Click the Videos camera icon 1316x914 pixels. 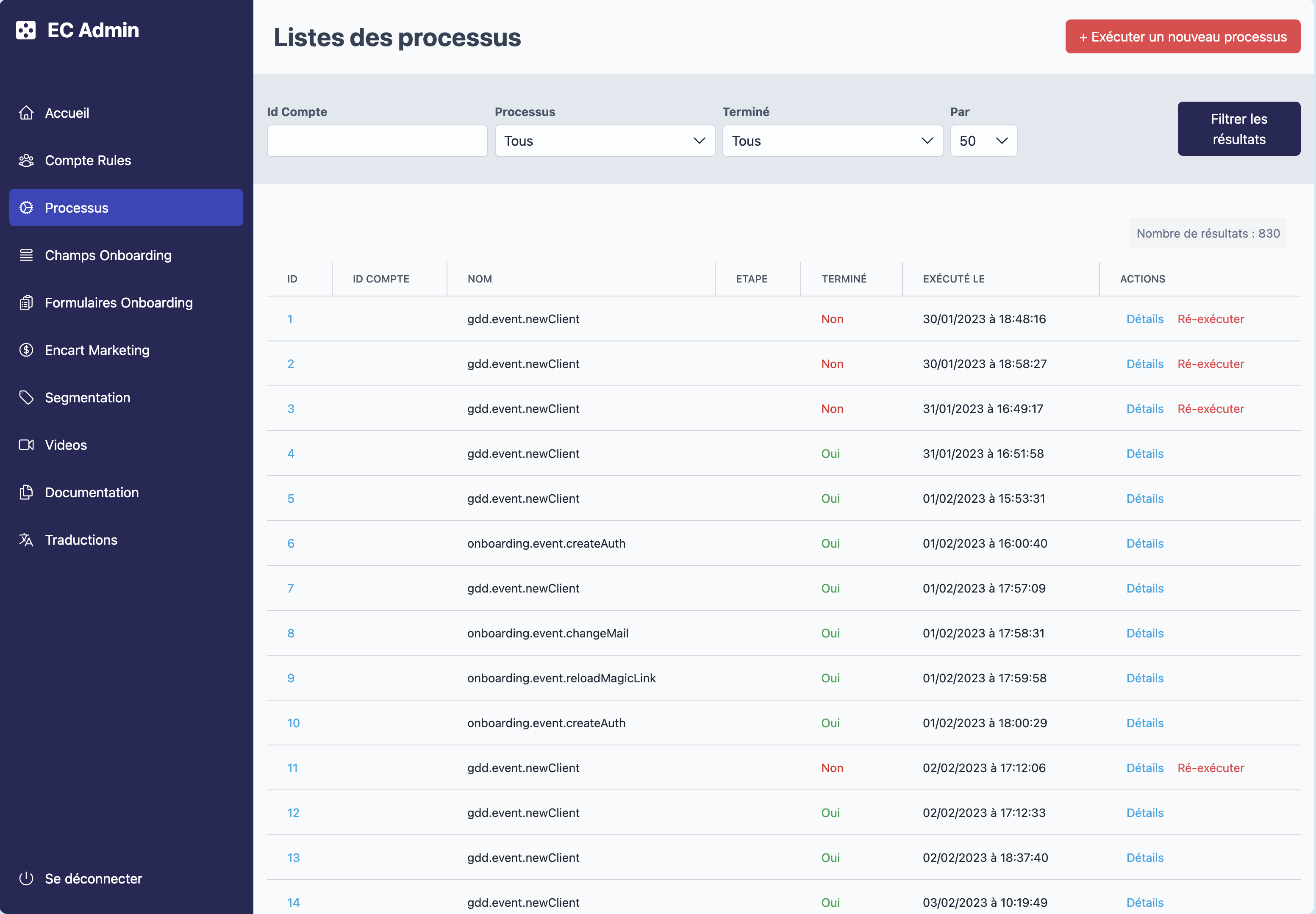(x=26, y=445)
